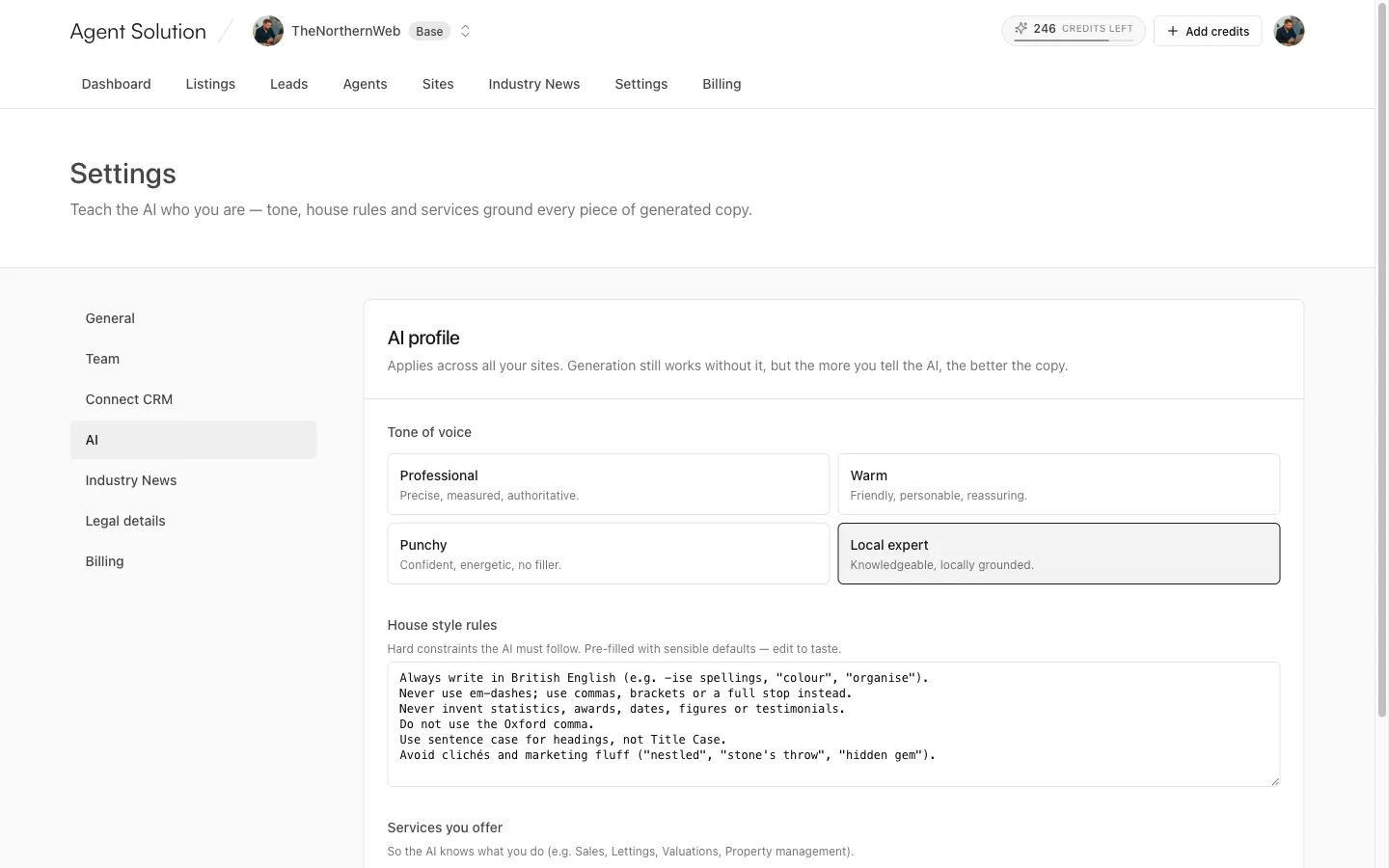Viewport: 1389px width, 868px height.
Task: Click the TheNorthernWeb workspace avatar
Action: [268, 31]
